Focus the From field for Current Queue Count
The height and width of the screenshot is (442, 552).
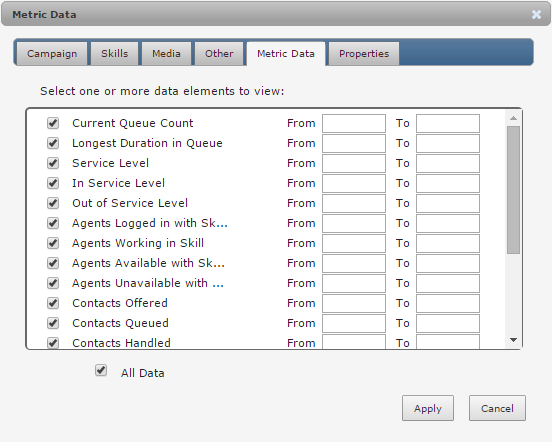354,123
